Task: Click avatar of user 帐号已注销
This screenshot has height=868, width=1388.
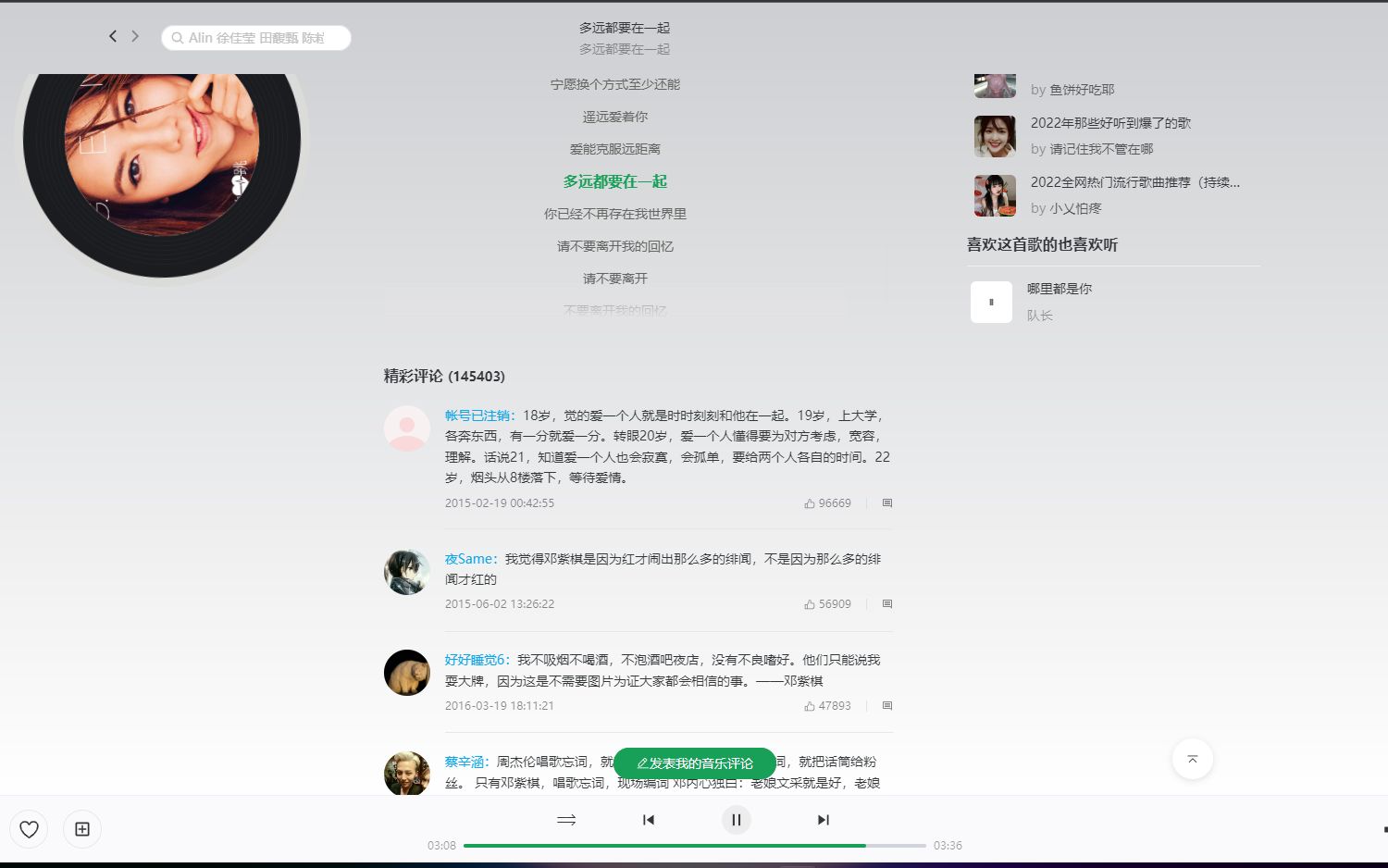Action: 407,428
